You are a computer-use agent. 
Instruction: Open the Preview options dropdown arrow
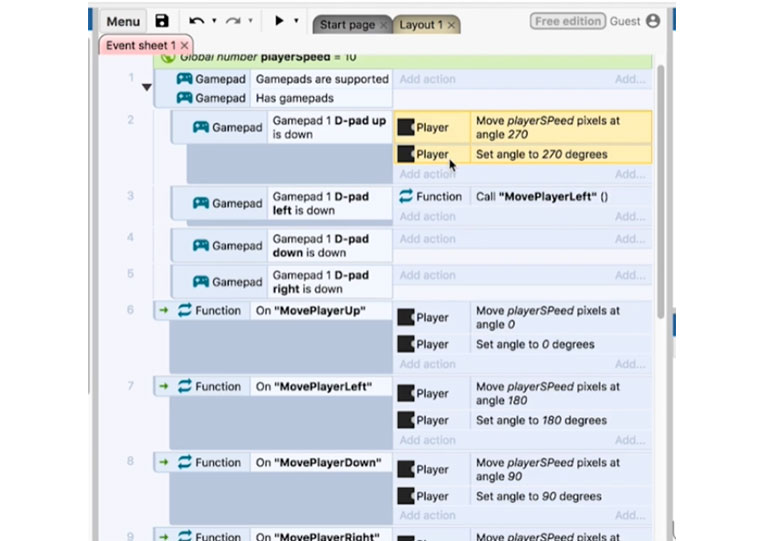tap(296, 20)
